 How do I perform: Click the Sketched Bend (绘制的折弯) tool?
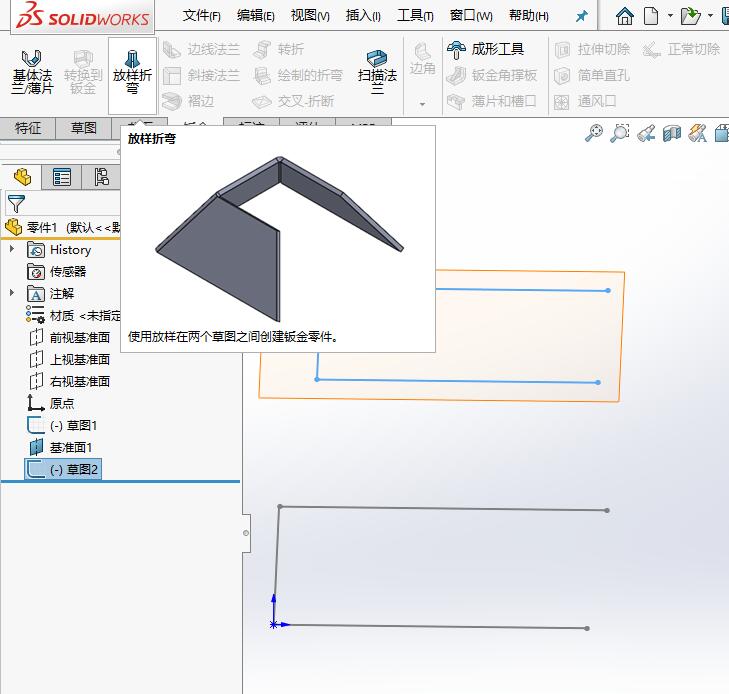pyautogui.click(x=298, y=75)
